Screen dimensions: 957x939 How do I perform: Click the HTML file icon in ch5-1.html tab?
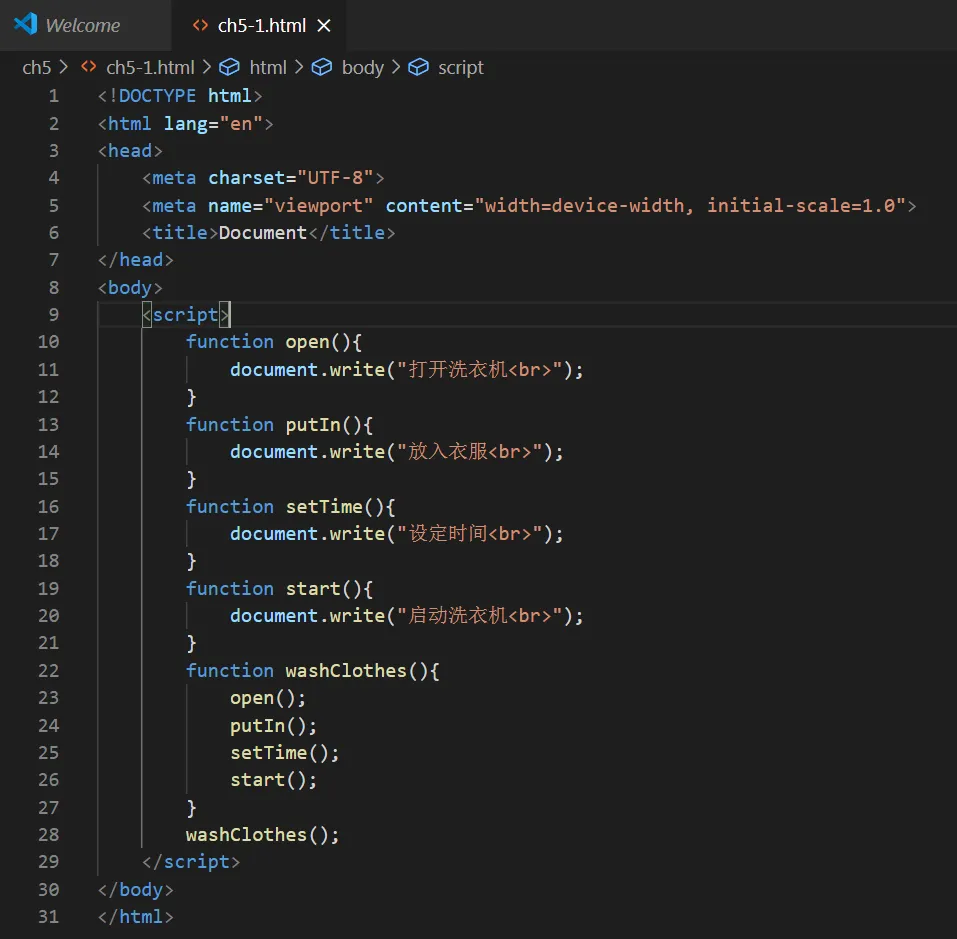coord(200,25)
